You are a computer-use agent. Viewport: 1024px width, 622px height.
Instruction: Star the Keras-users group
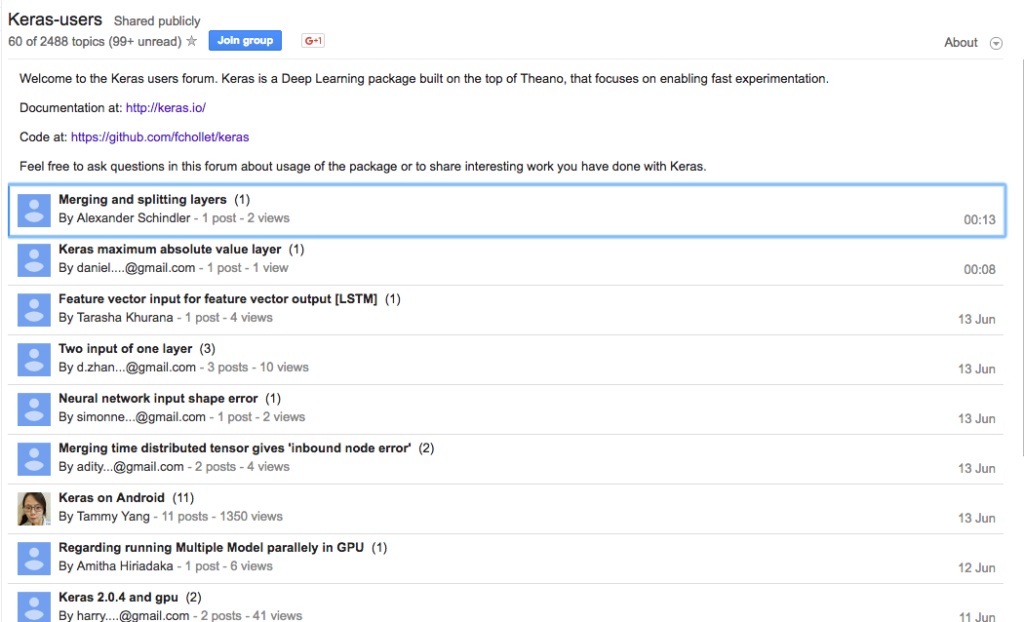click(191, 41)
